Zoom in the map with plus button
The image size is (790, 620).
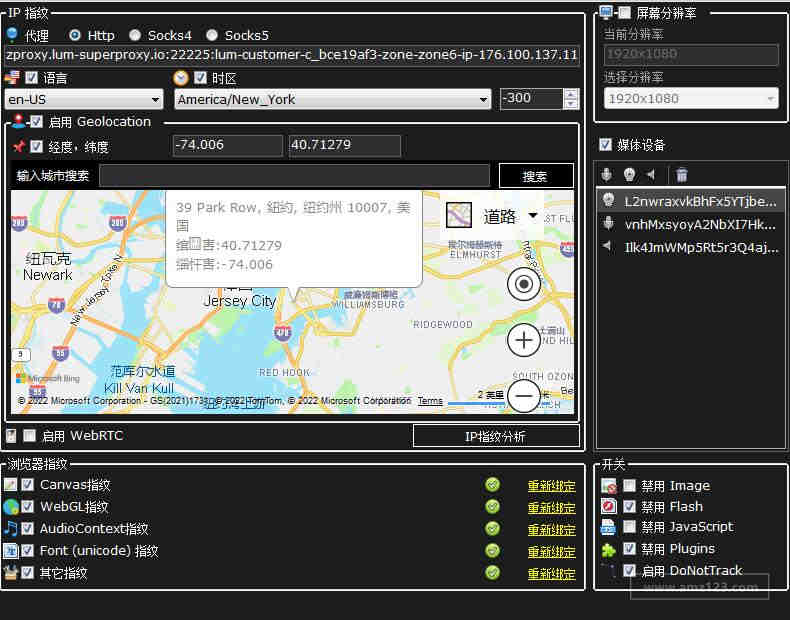point(524,340)
